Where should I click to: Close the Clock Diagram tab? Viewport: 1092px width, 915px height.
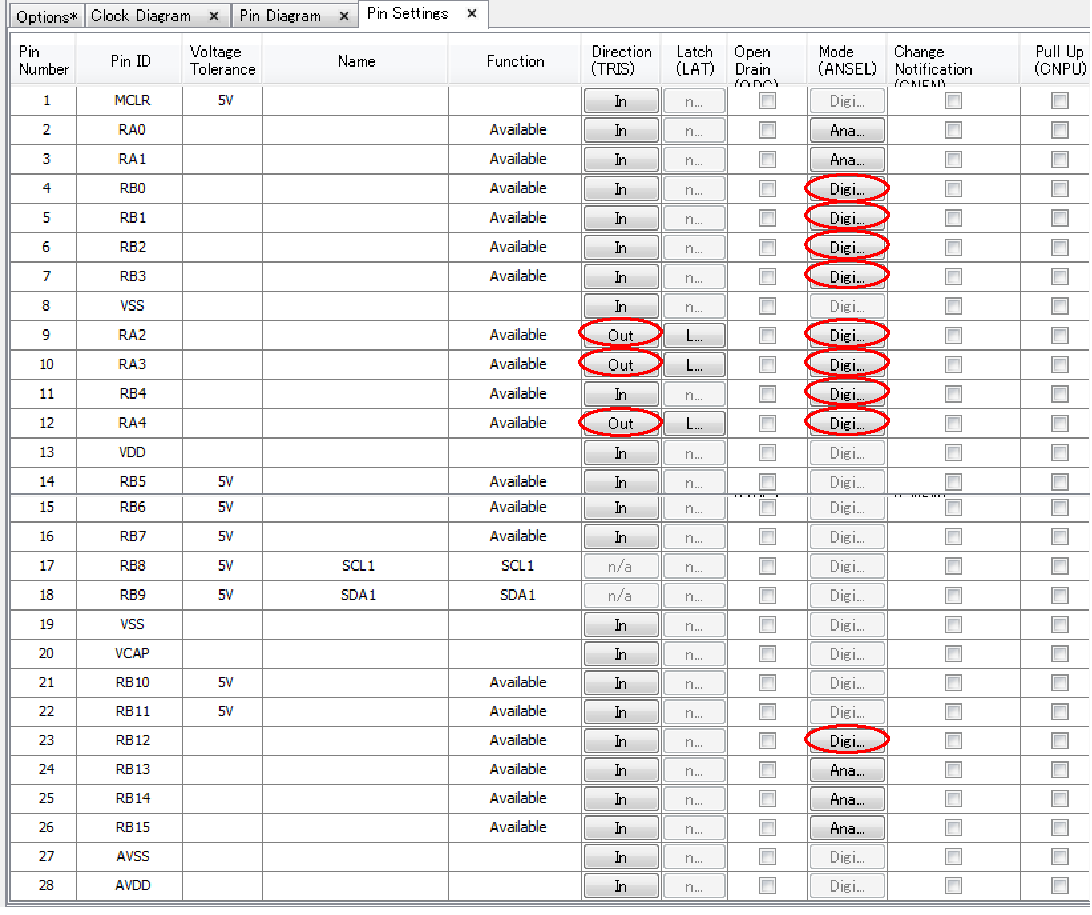214,16
